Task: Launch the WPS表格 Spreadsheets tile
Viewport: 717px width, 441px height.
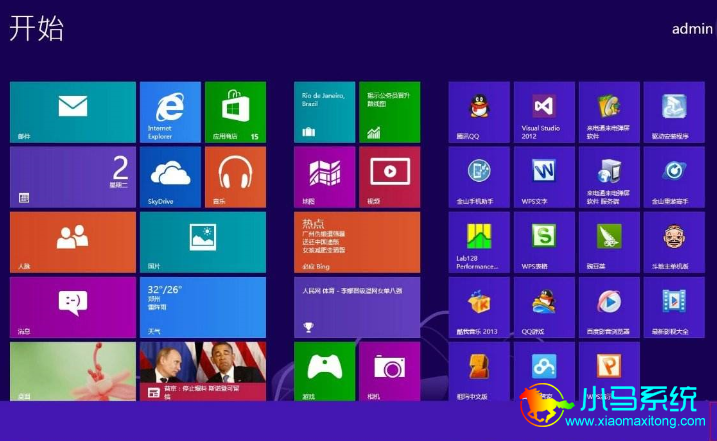Action: 544,242
